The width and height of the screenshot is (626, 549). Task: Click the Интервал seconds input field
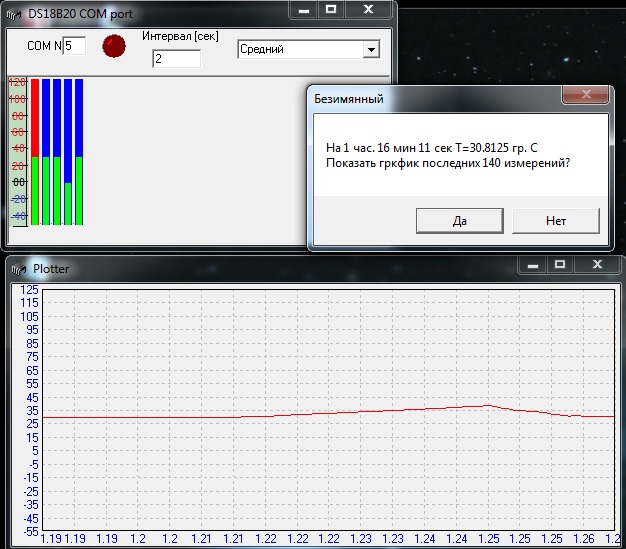(x=176, y=59)
